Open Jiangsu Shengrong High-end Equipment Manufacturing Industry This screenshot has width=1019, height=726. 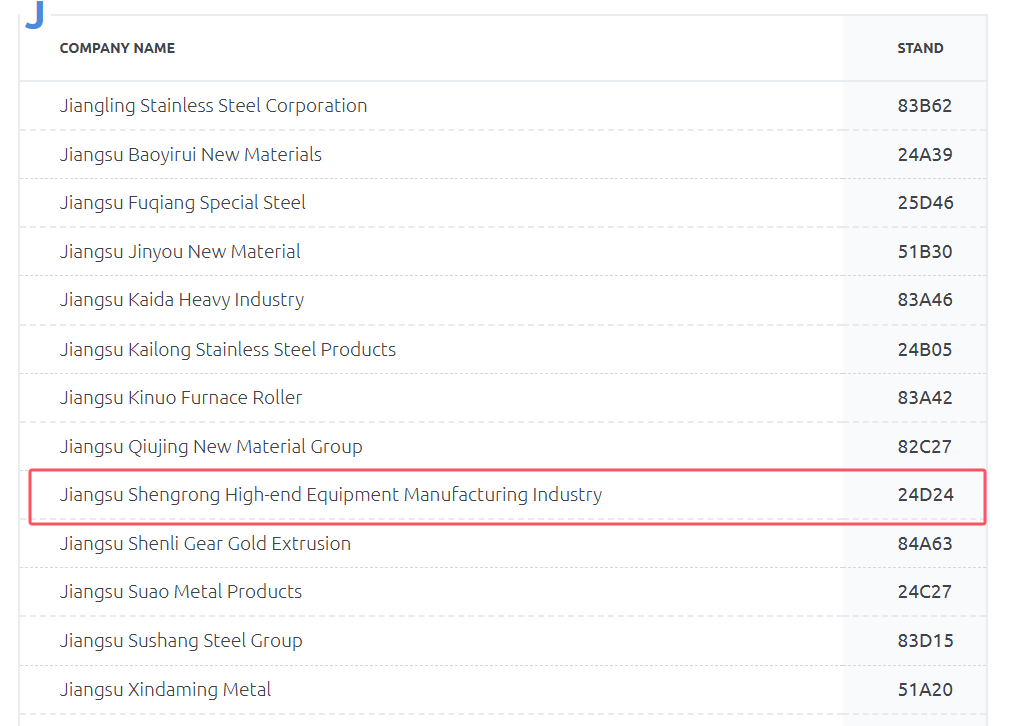331,495
